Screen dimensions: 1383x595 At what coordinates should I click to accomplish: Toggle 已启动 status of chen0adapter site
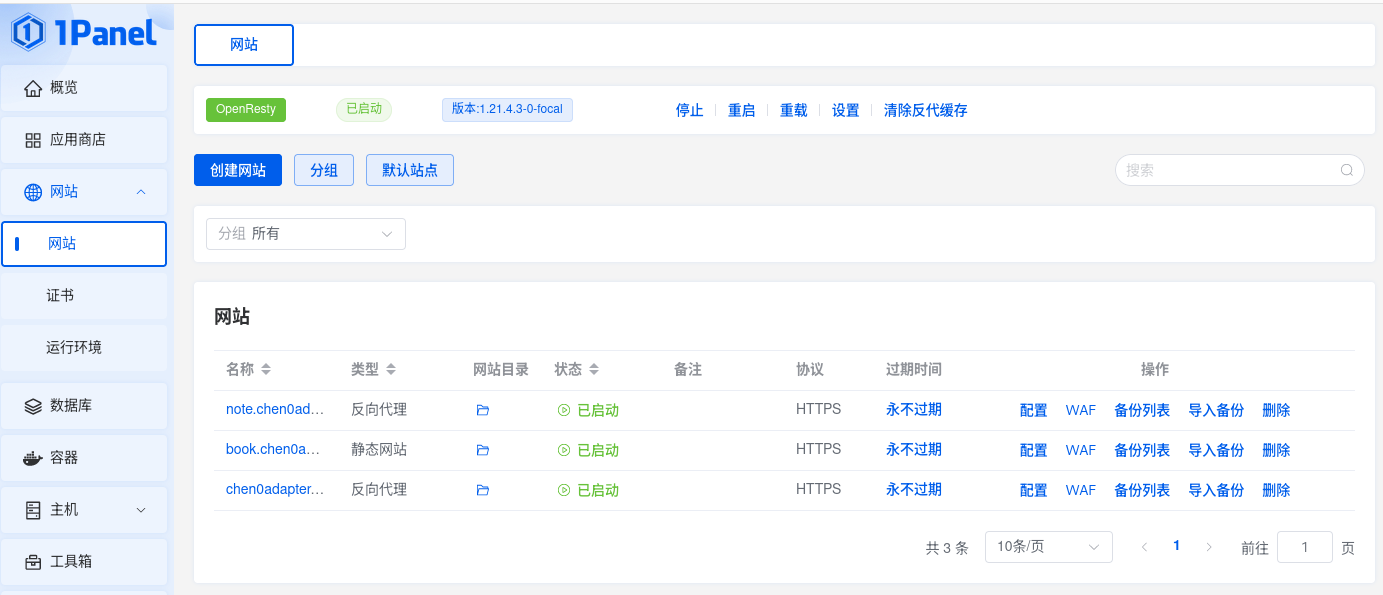point(588,490)
